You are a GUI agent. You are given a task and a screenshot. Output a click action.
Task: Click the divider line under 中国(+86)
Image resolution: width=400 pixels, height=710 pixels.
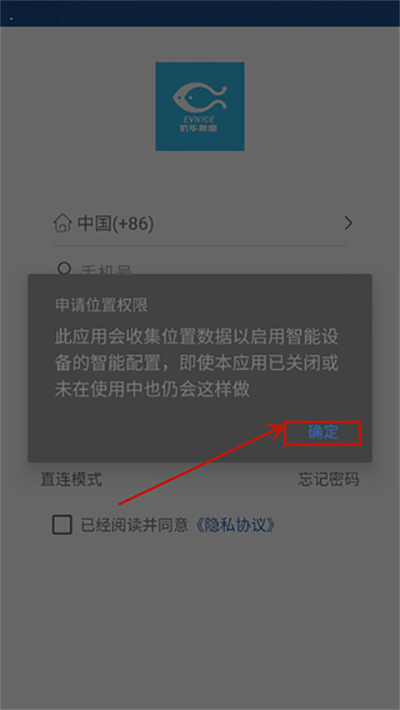200,246
